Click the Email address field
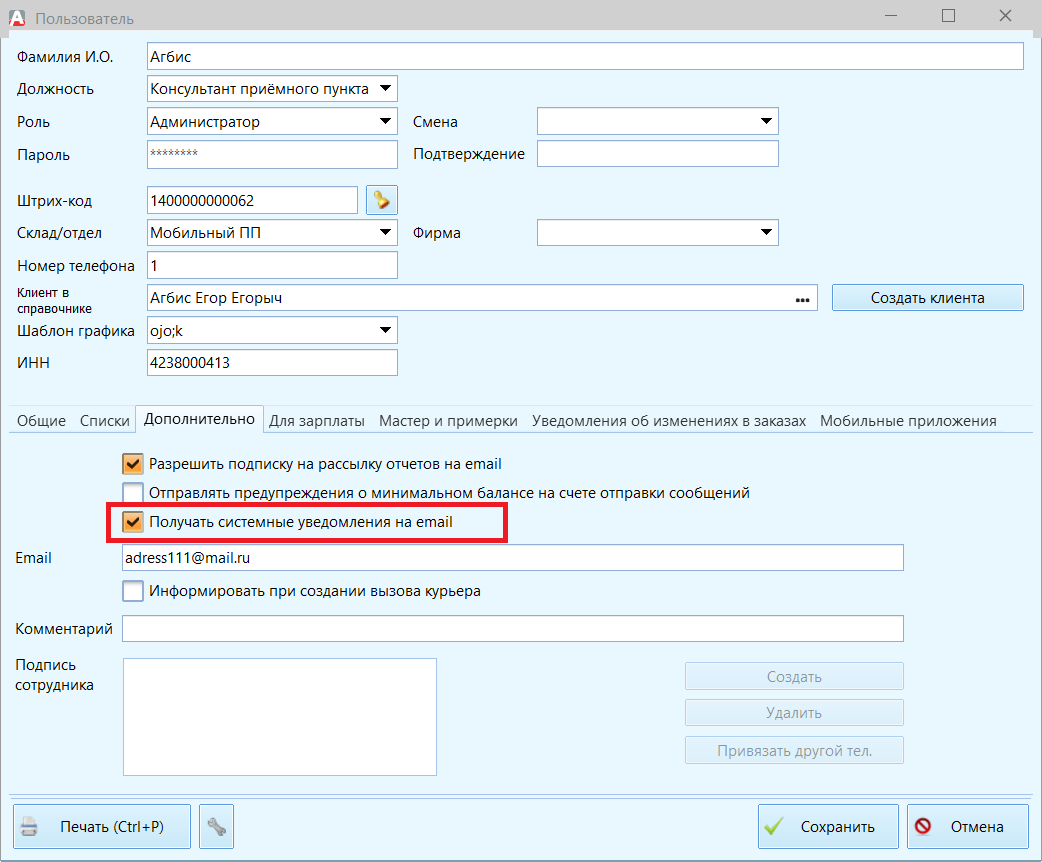Image resolution: width=1042 pixels, height=862 pixels. coord(512,558)
